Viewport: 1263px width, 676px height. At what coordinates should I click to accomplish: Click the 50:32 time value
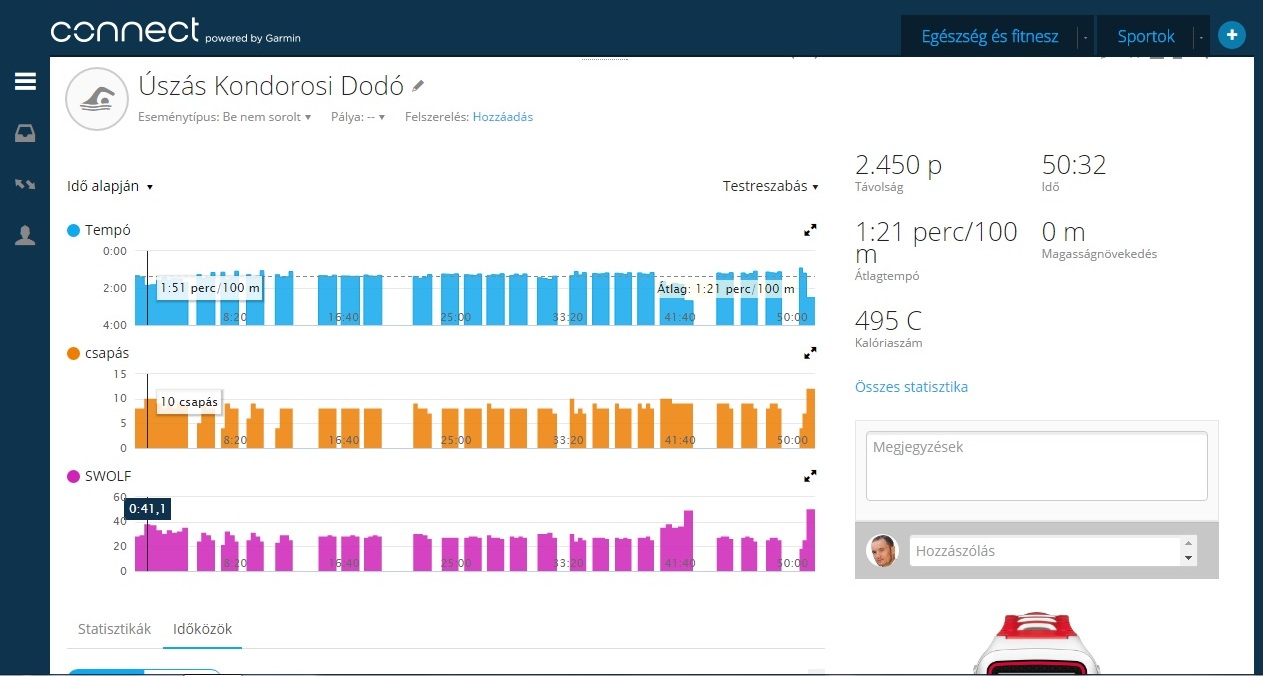1074,165
